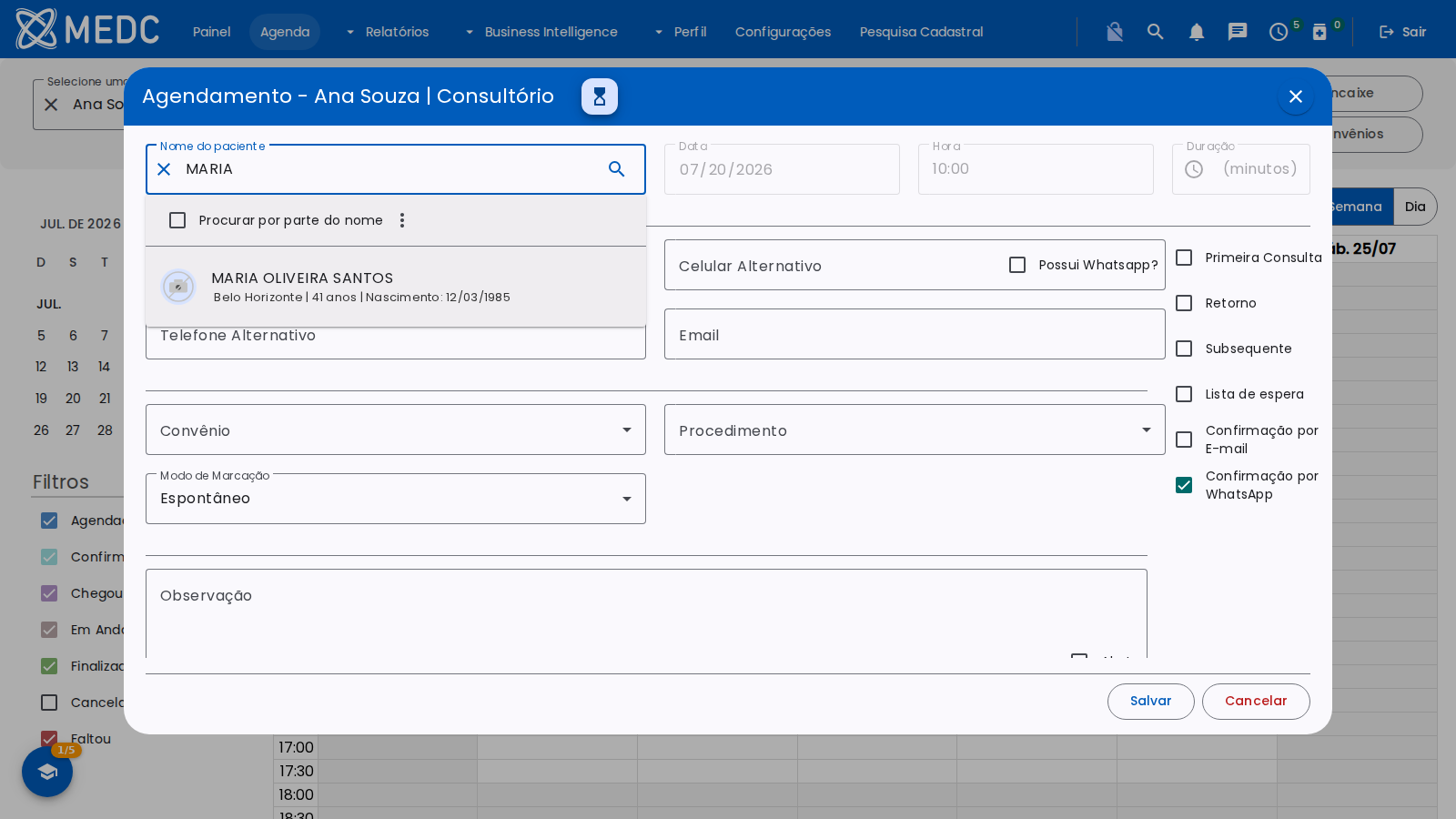This screenshot has height=819, width=1456.
Task: Expand the Perfil menu
Action: pyautogui.click(x=680, y=32)
